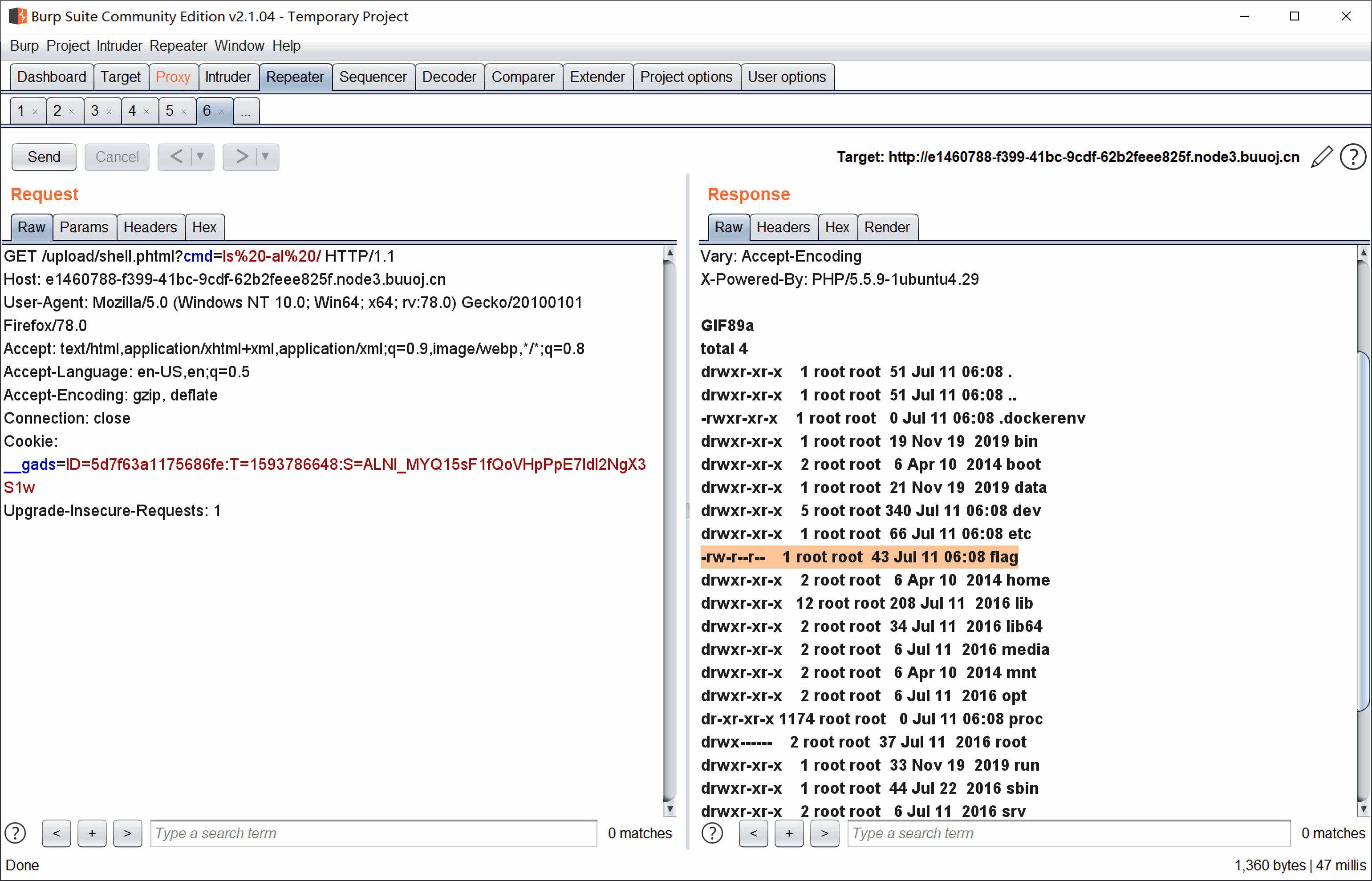1372x881 pixels.
Task: Open response search help icon
Action: [x=712, y=833]
